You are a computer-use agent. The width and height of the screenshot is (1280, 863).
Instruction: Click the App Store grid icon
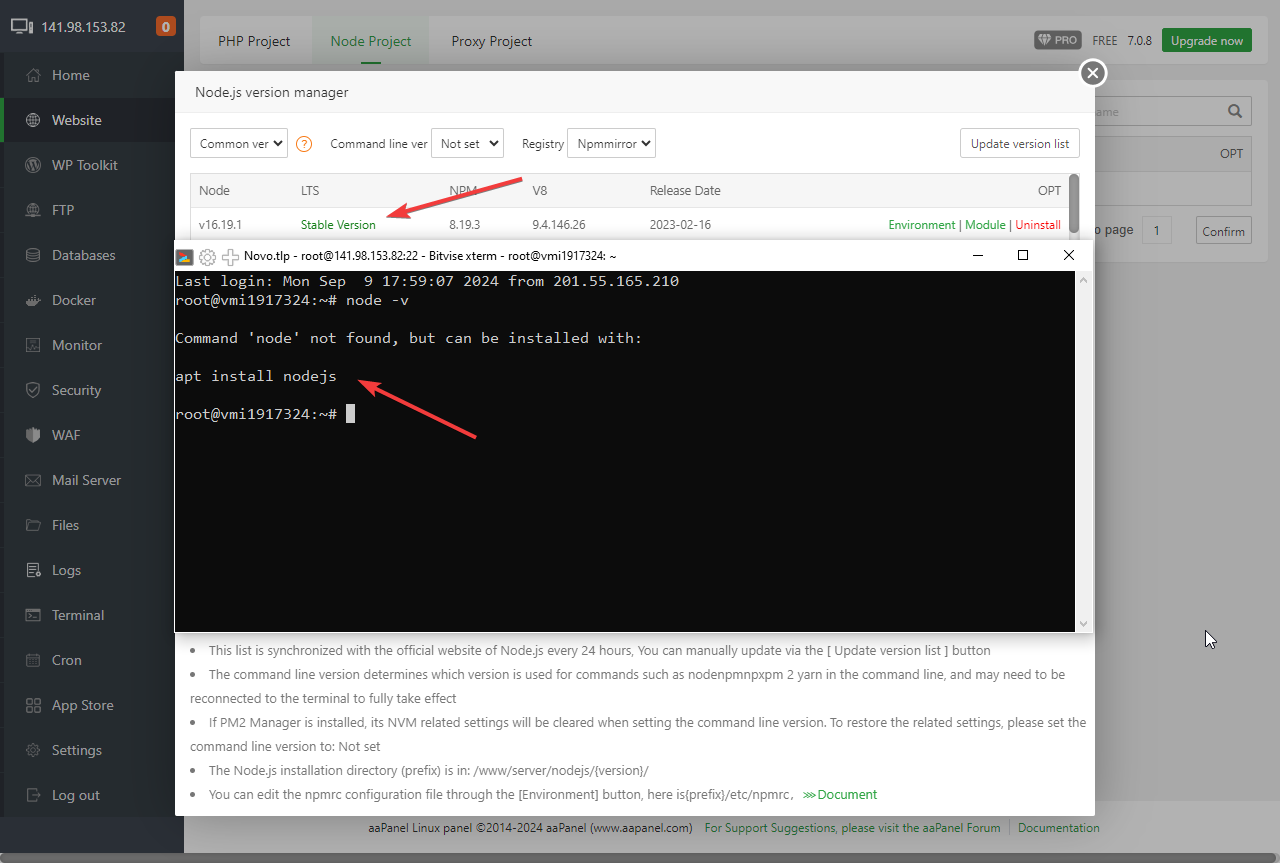pyautogui.click(x=33, y=705)
